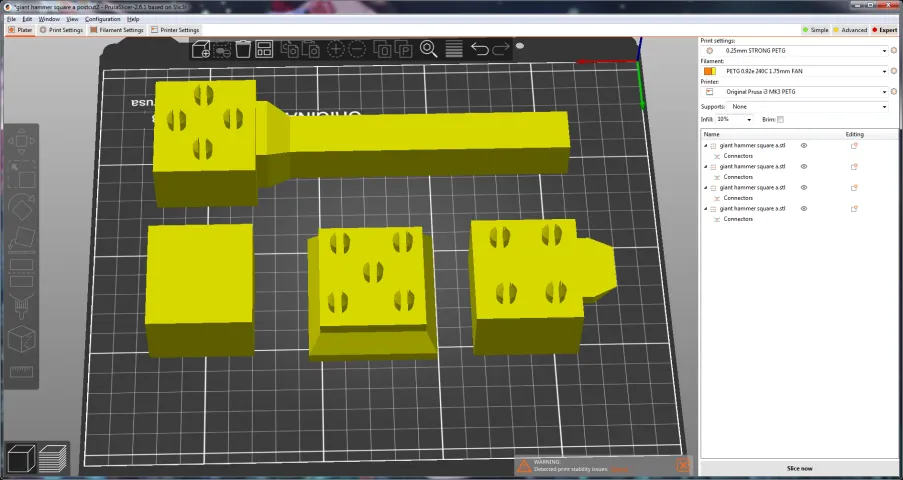
Task: Click the Slice now button
Action: [x=799, y=468]
